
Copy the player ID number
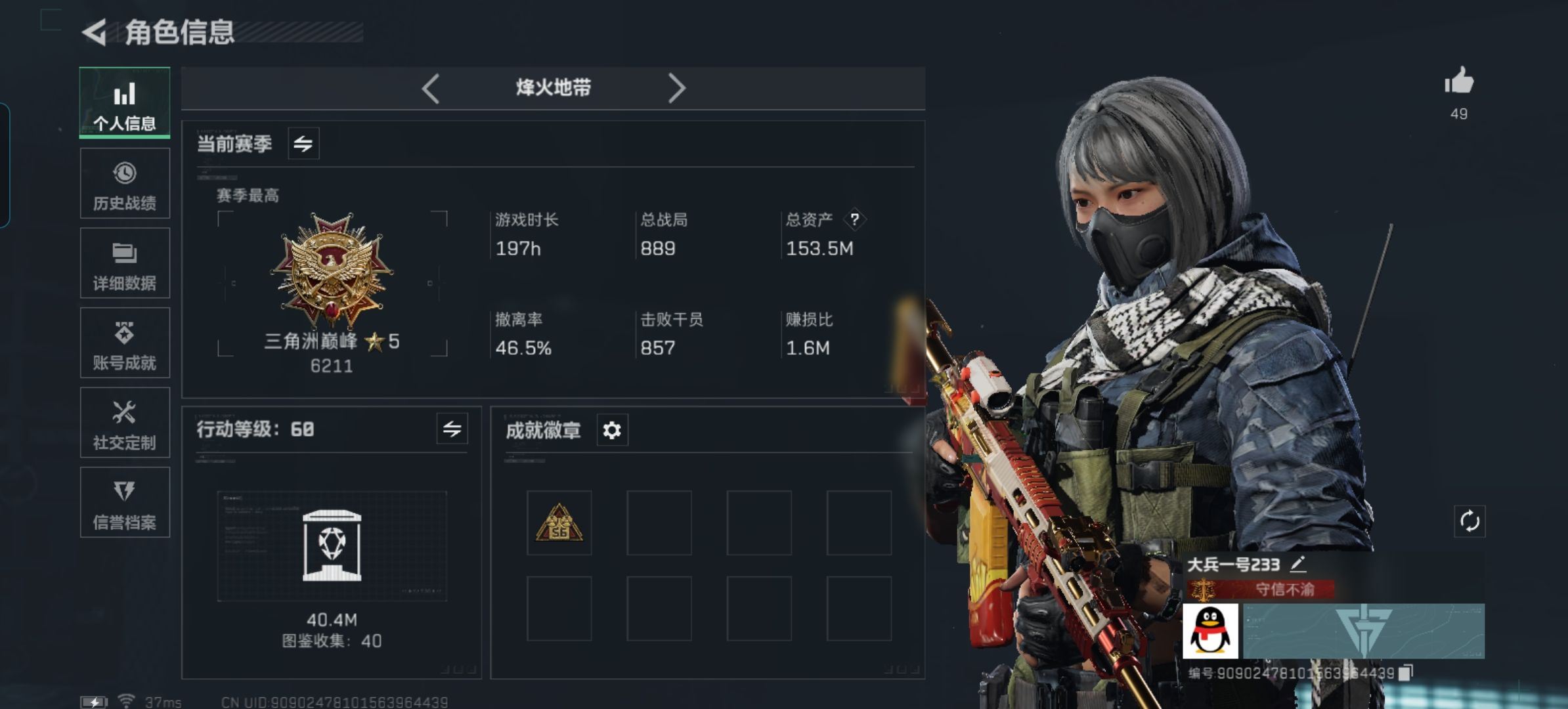(1405, 673)
